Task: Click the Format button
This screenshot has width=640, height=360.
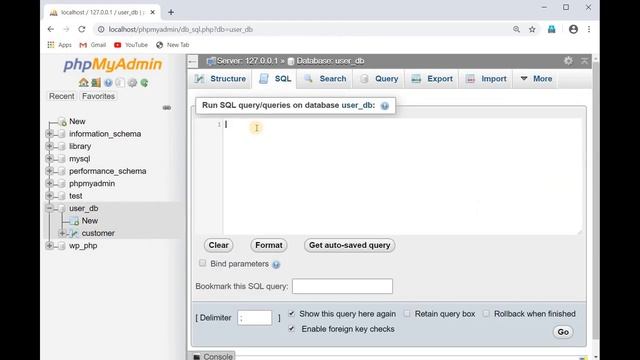Action: click(269, 245)
